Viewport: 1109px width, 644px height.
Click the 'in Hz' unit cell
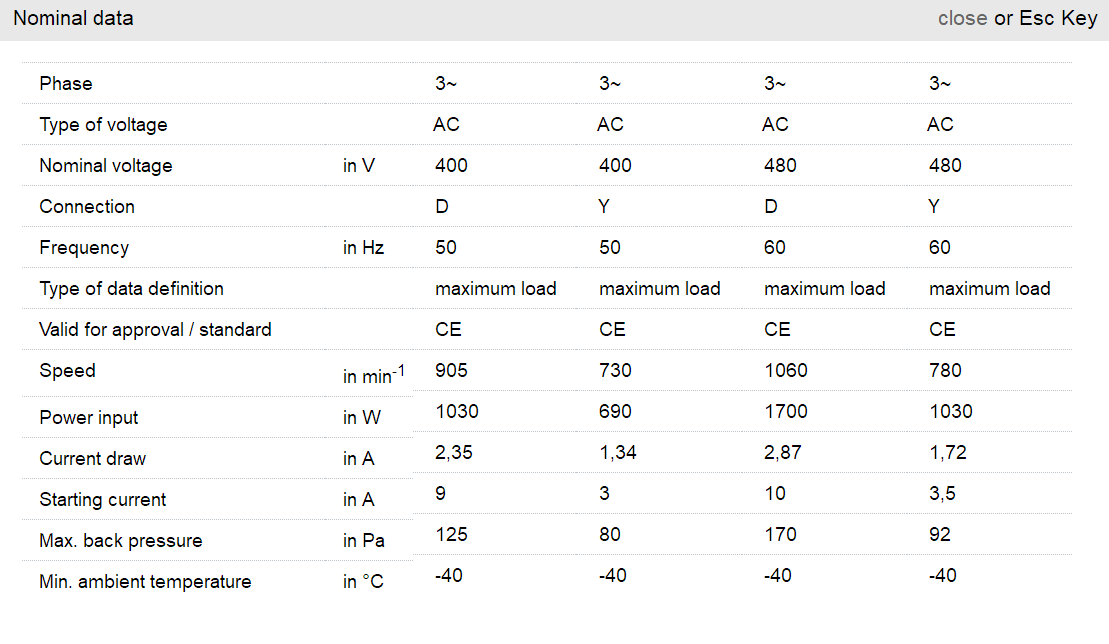(x=363, y=248)
